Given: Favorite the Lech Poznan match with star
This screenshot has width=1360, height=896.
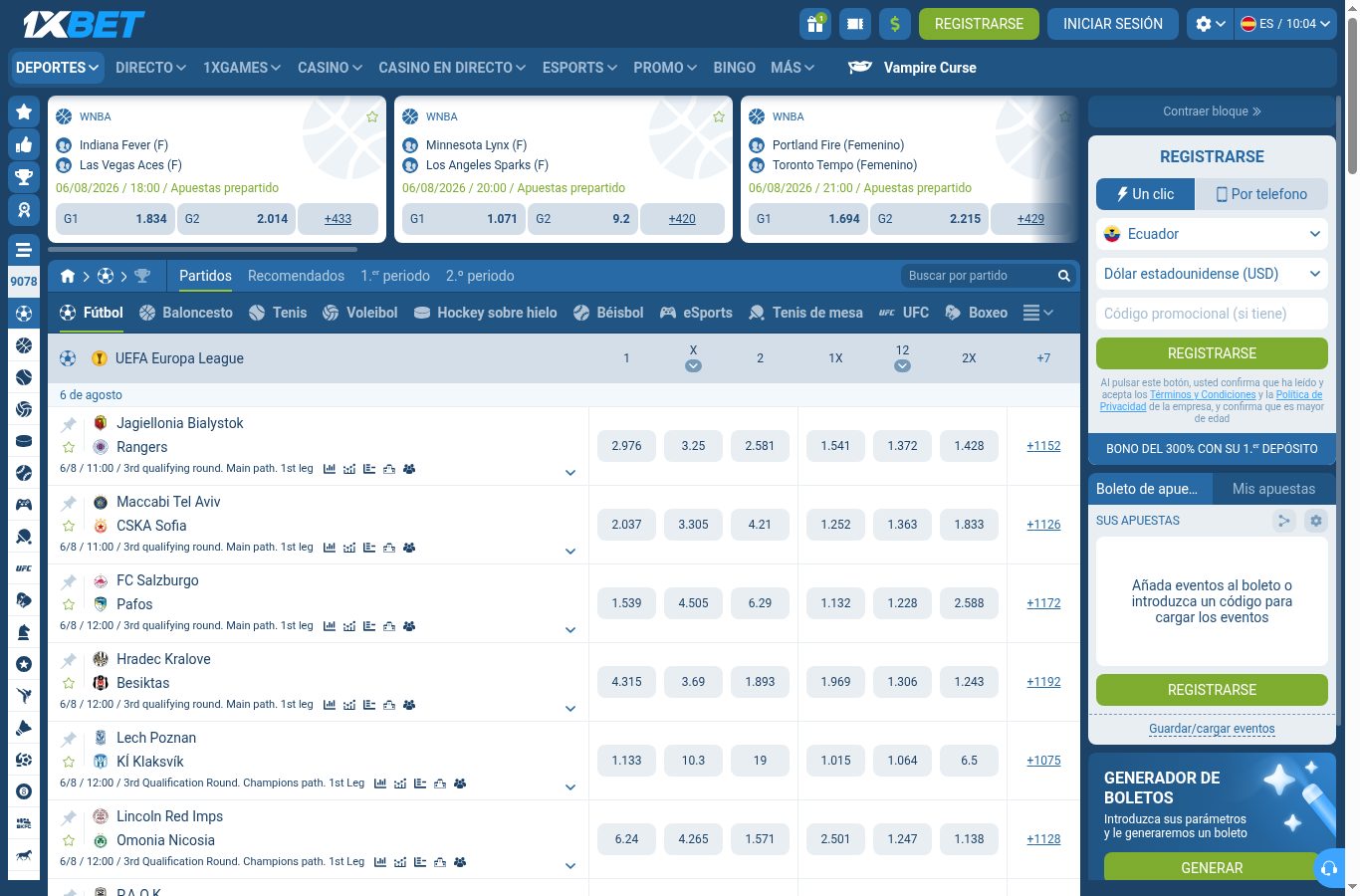Looking at the screenshot, I should pos(69,762).
